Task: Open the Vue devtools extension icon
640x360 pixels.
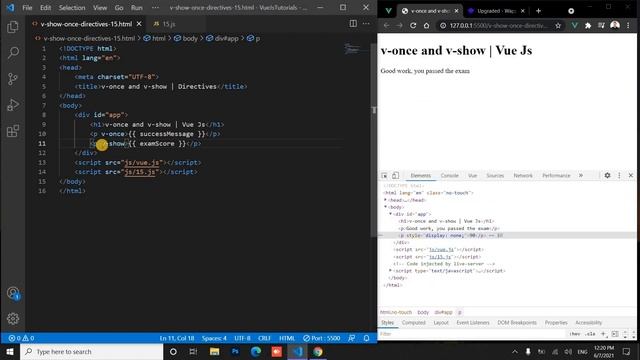Action: tap(575, 26)
